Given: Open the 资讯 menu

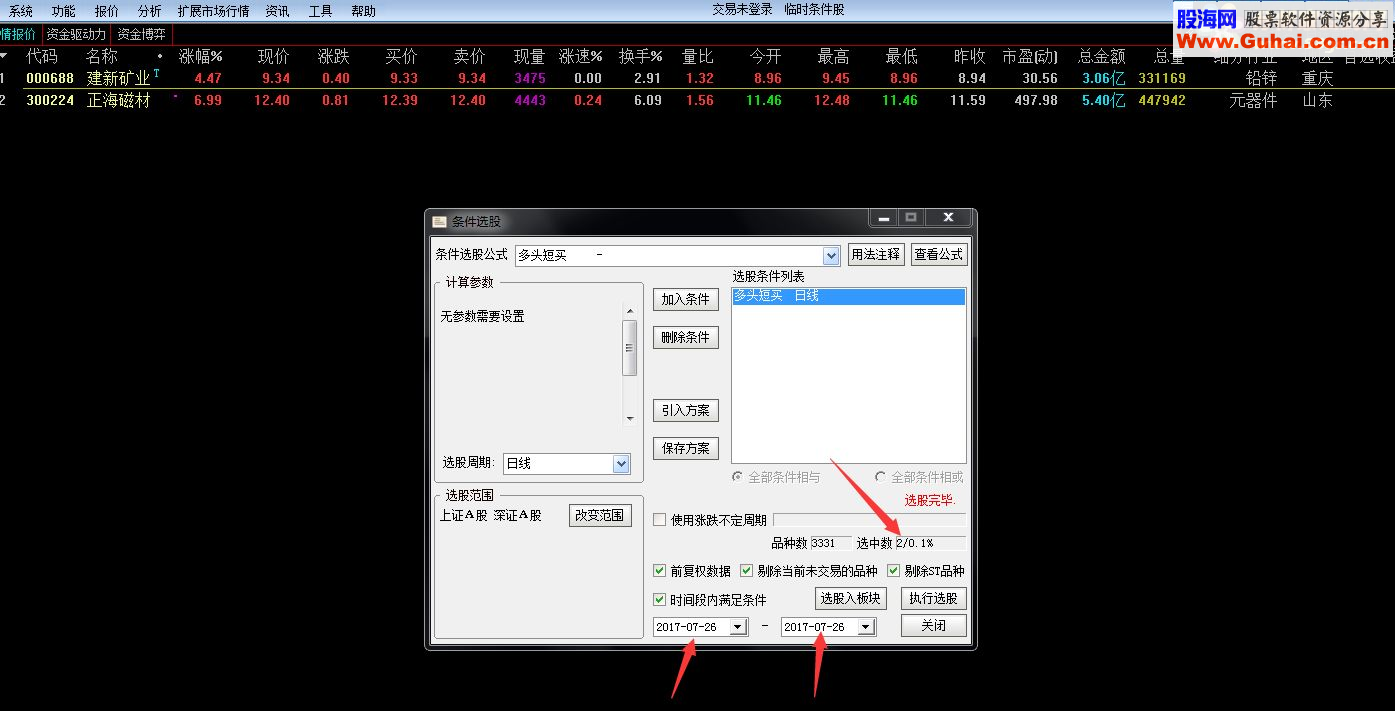Looking at the screenshot, I should (278, 11).
